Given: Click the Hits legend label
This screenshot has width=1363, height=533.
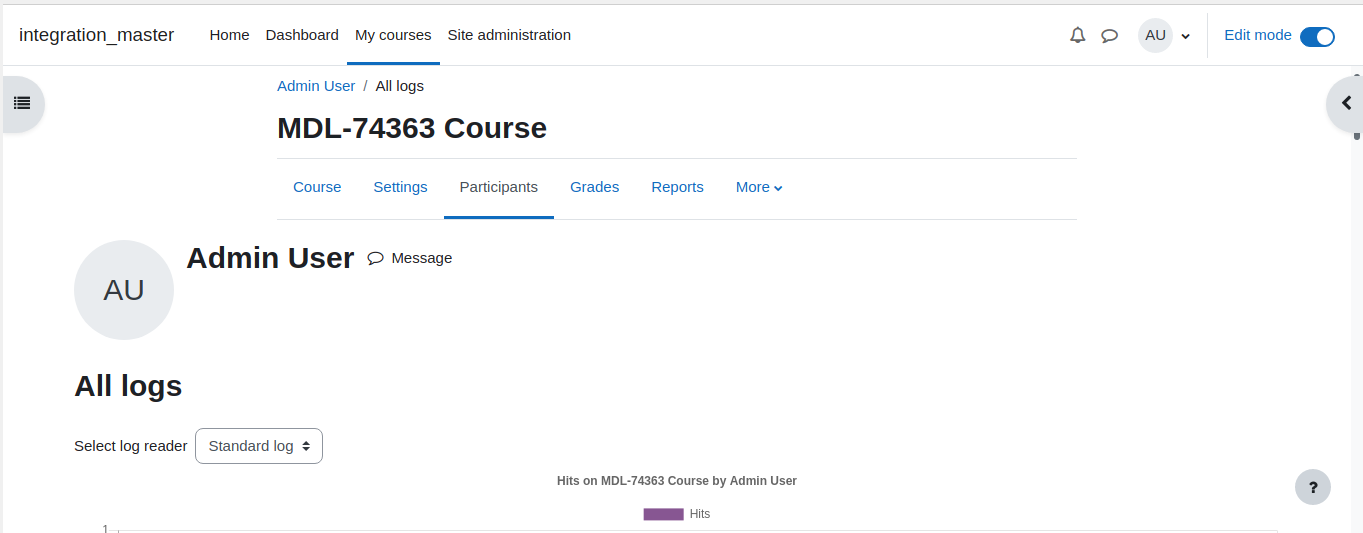Looking at the screenshot, I should pyautogui.click(x=700, y=514).
